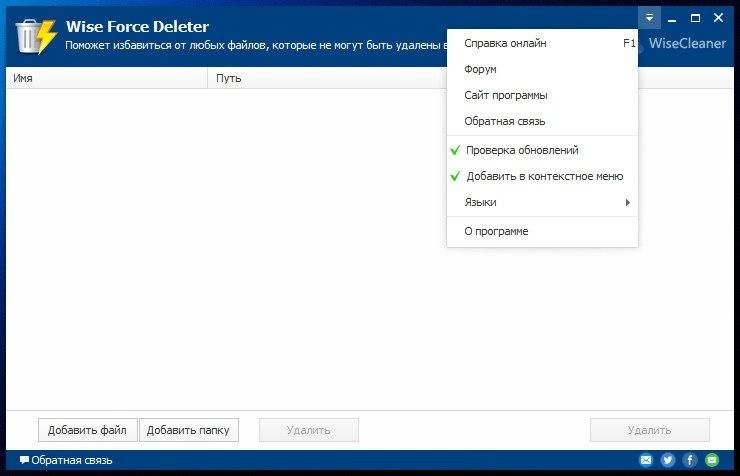The width and height of the screenshot is (740, 476).
Task: Click the green message icon in status bar
Action: coord(712,460)
